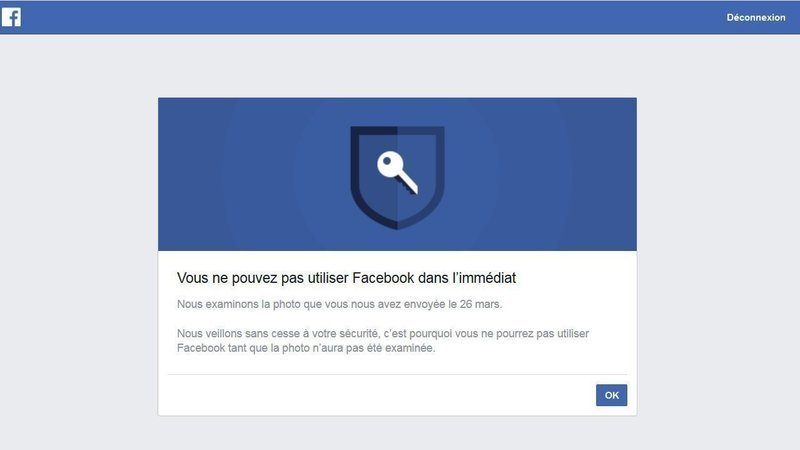Log out using the Déconnexion link
Viewport: 800px width, 450px height.
coord(756,17)
